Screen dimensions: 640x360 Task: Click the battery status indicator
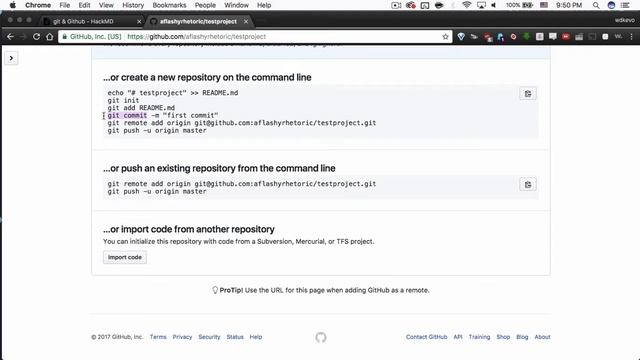point(520,5)
